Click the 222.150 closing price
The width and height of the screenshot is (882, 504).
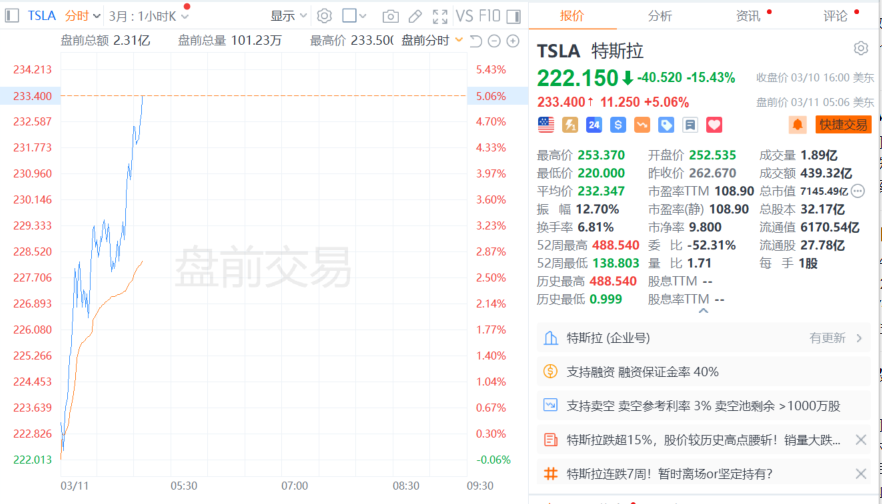point(578,78)
